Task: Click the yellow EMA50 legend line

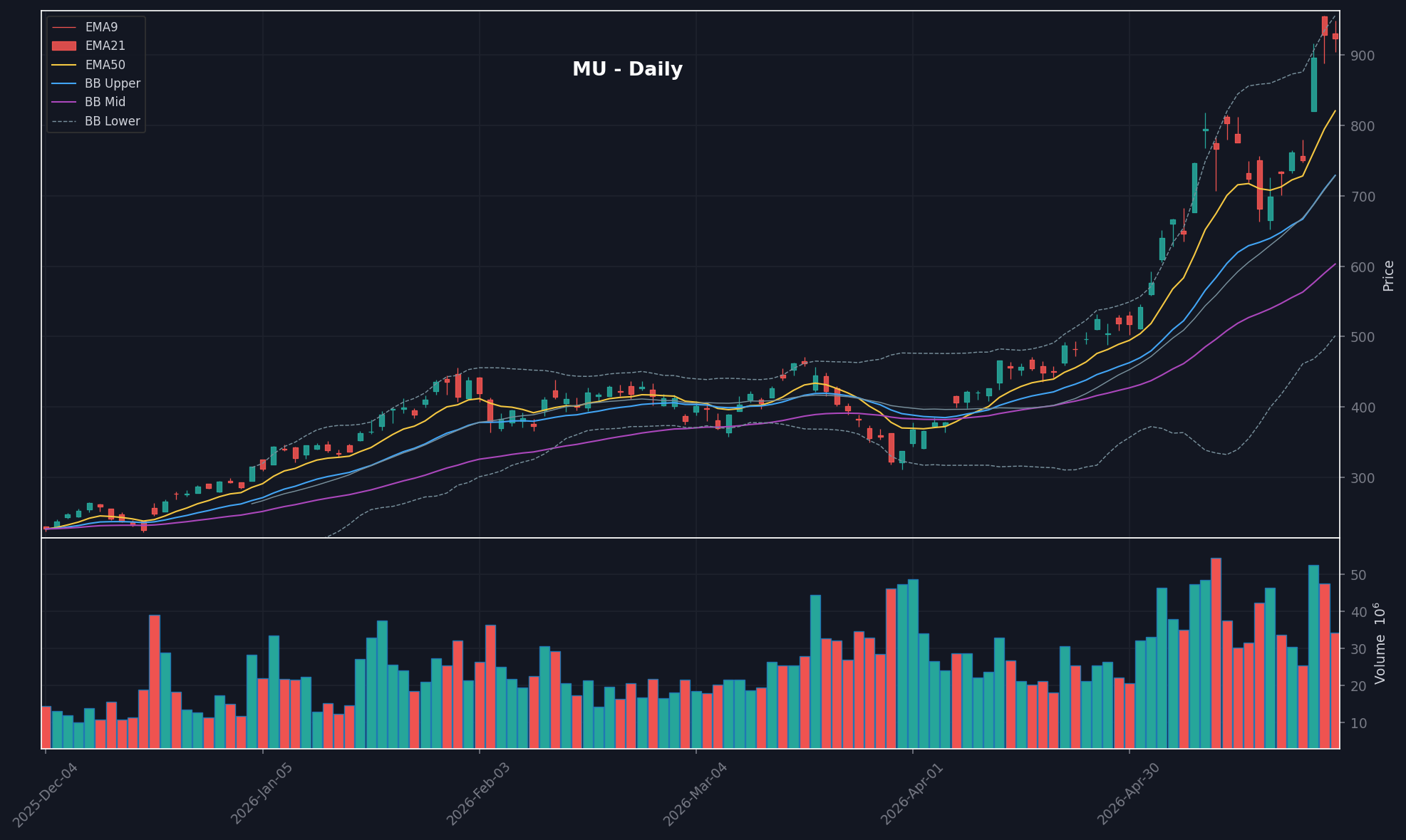Action: (64, 65)
